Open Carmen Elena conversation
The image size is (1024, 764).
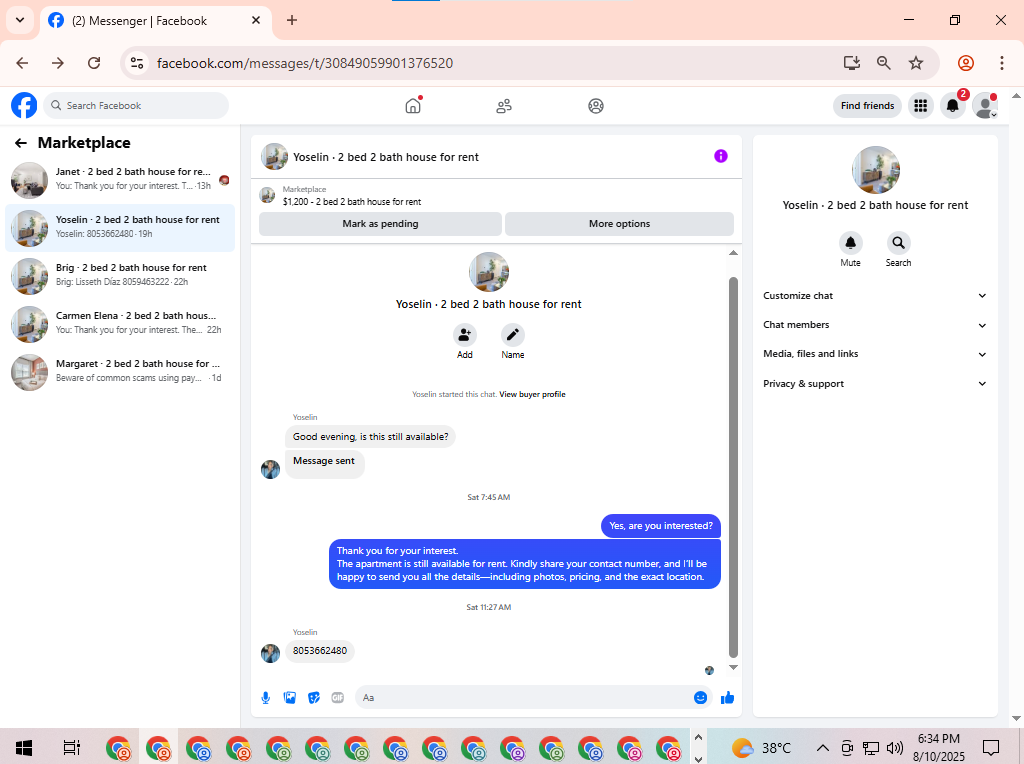(120, 324)
